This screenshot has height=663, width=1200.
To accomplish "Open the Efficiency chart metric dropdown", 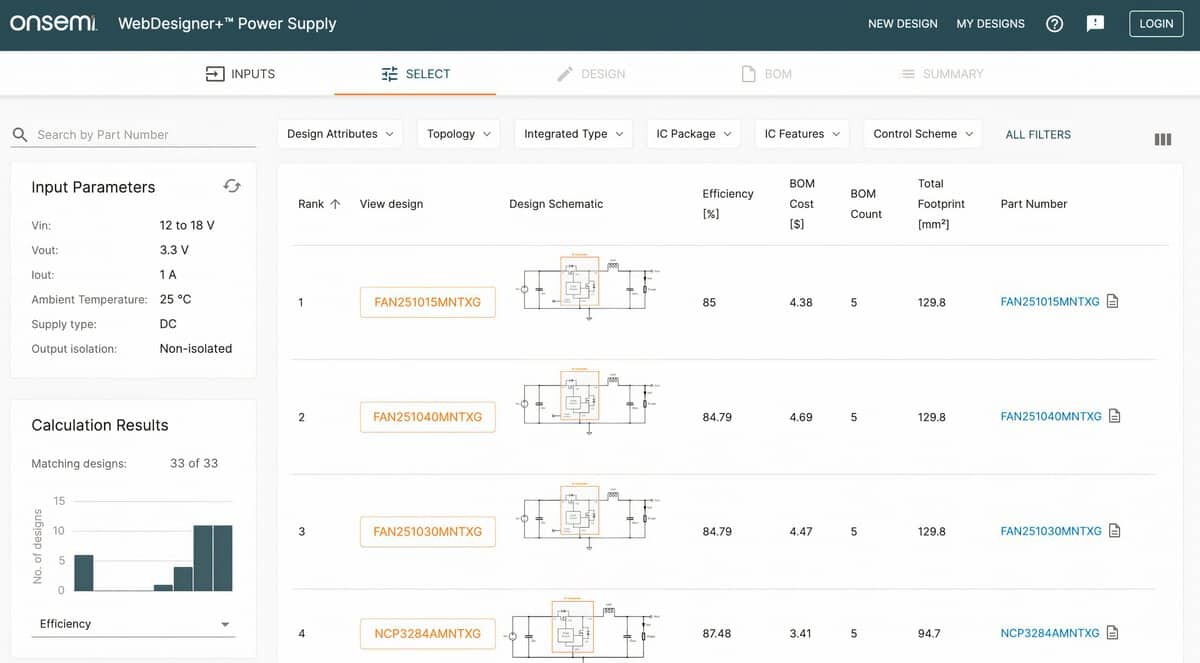I will 135,624.
